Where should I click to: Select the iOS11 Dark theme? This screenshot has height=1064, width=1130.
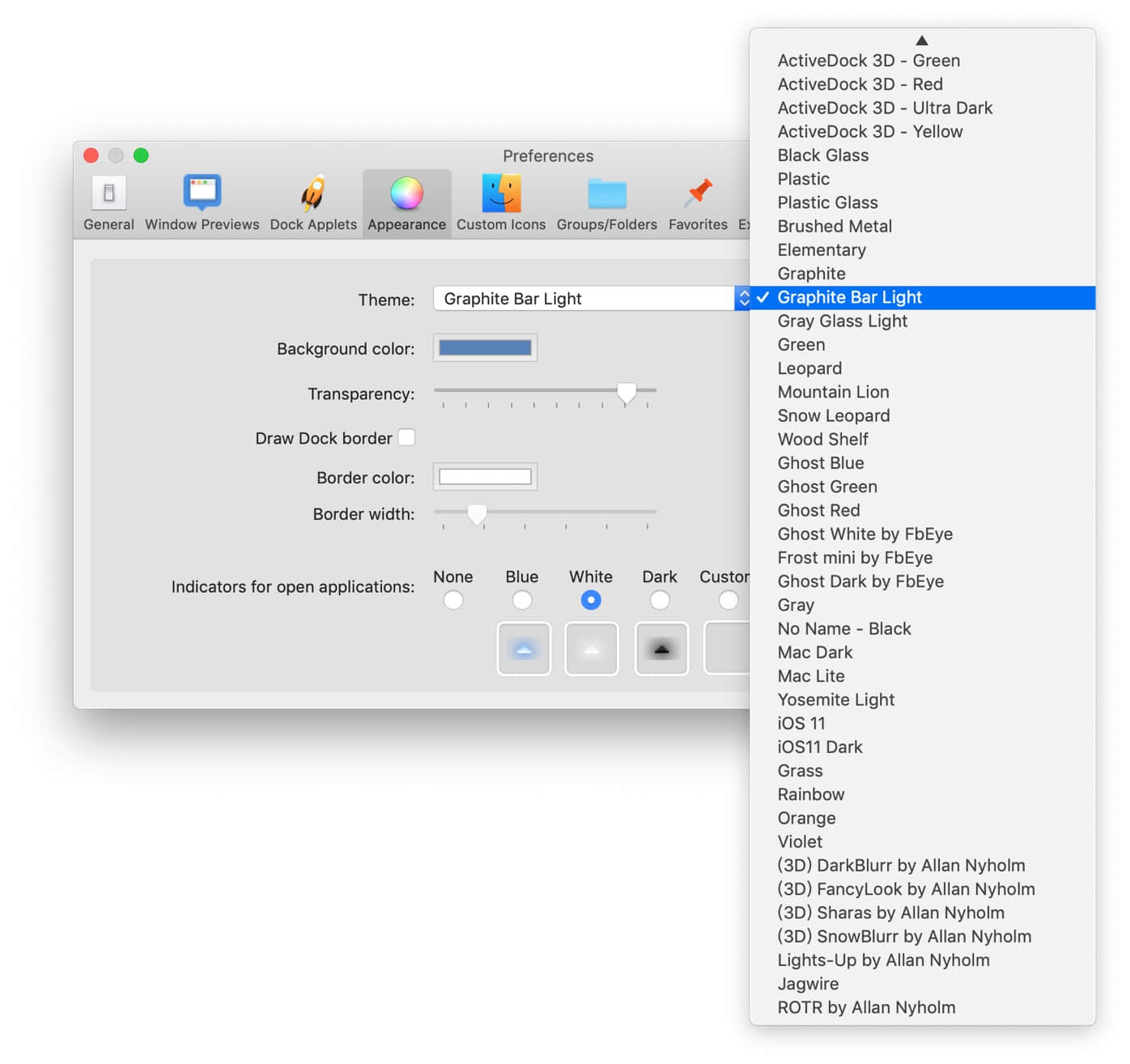click(923, 747)
